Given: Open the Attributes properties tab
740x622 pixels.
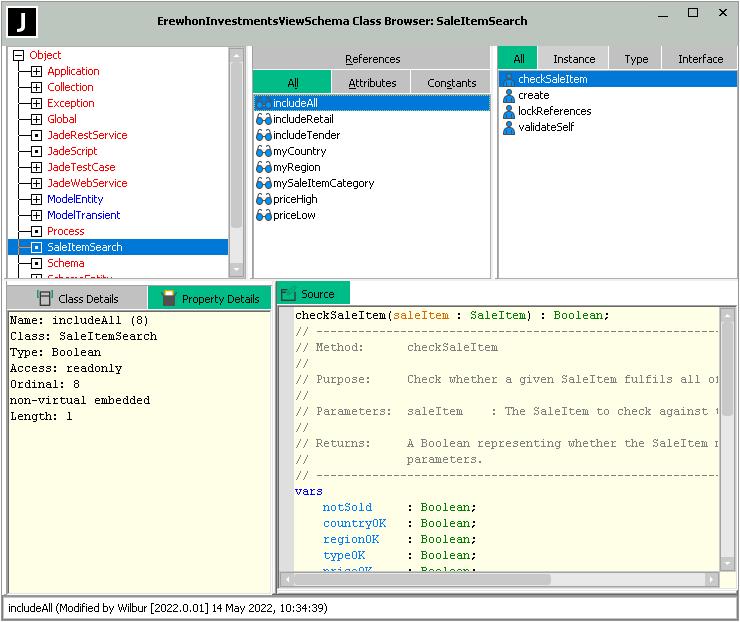Looking at the screenshot, I should (371, 83).
